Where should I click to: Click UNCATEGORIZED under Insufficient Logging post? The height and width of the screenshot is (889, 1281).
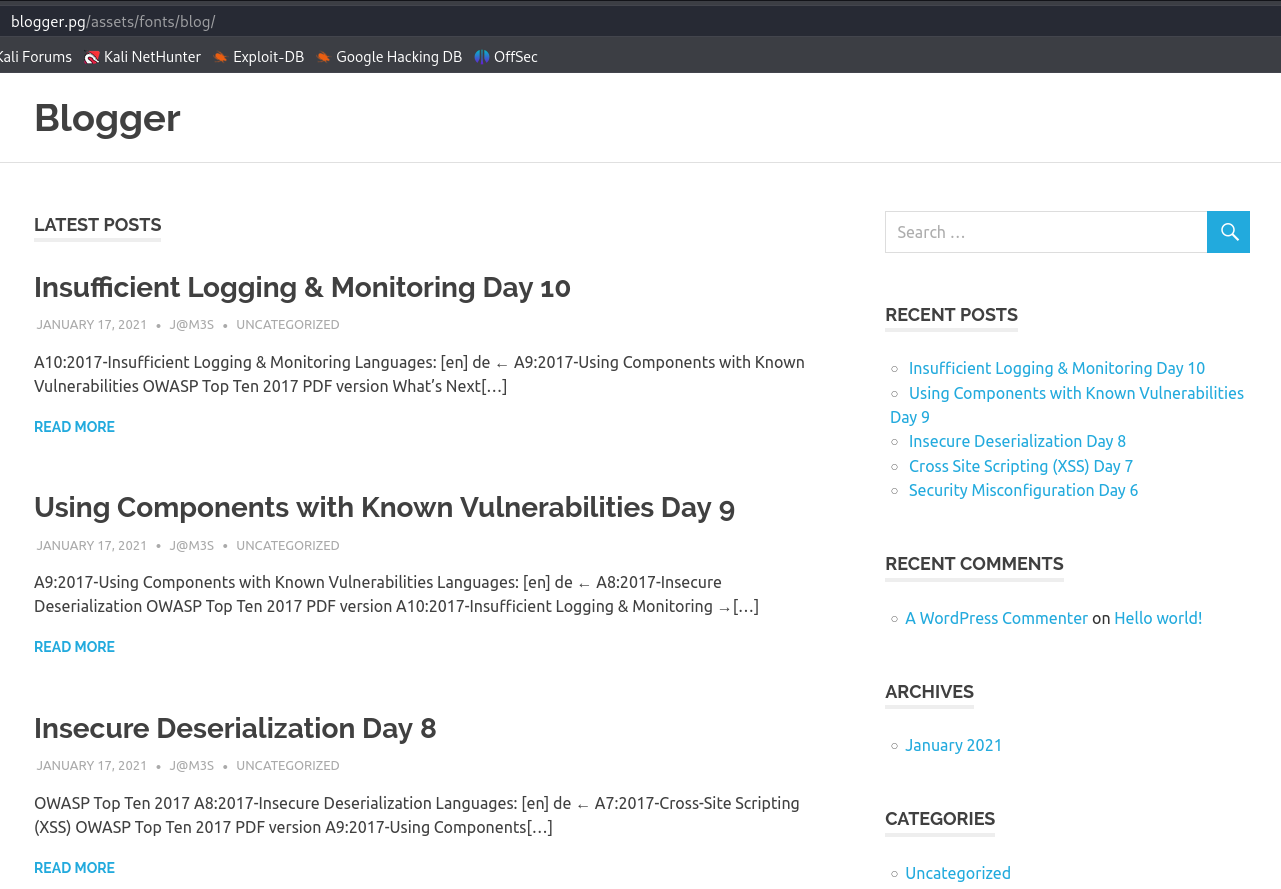point(288,325)
